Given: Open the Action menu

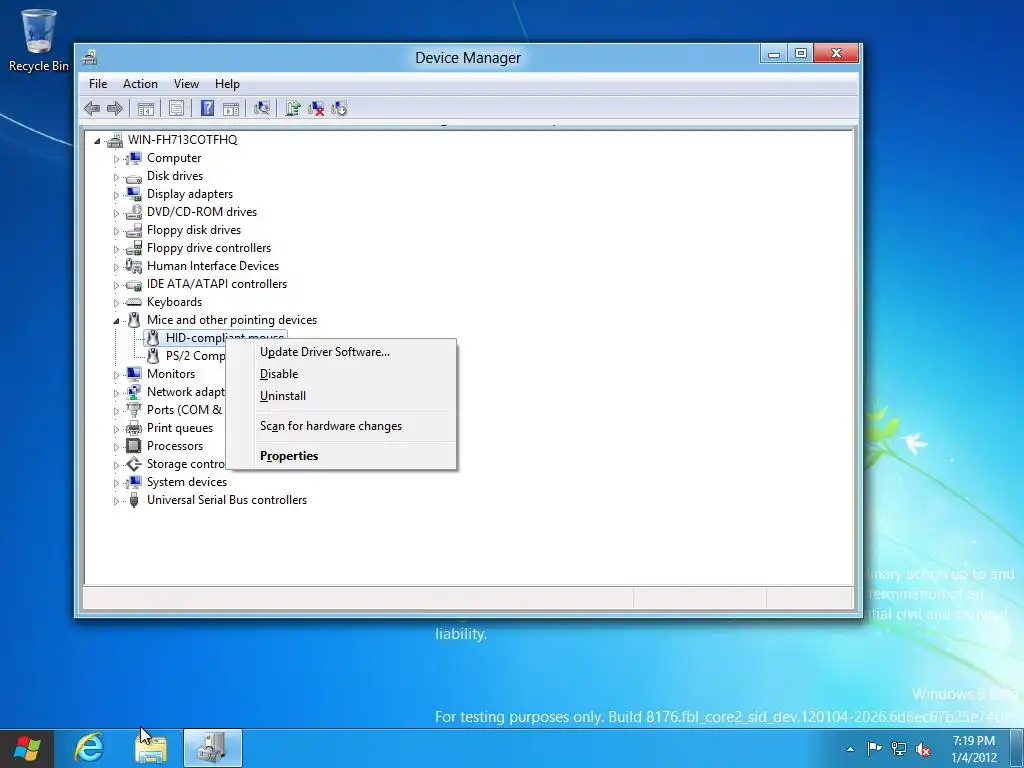Looking at the screenshot, I should pyautogui.click(x=140, y=84).
